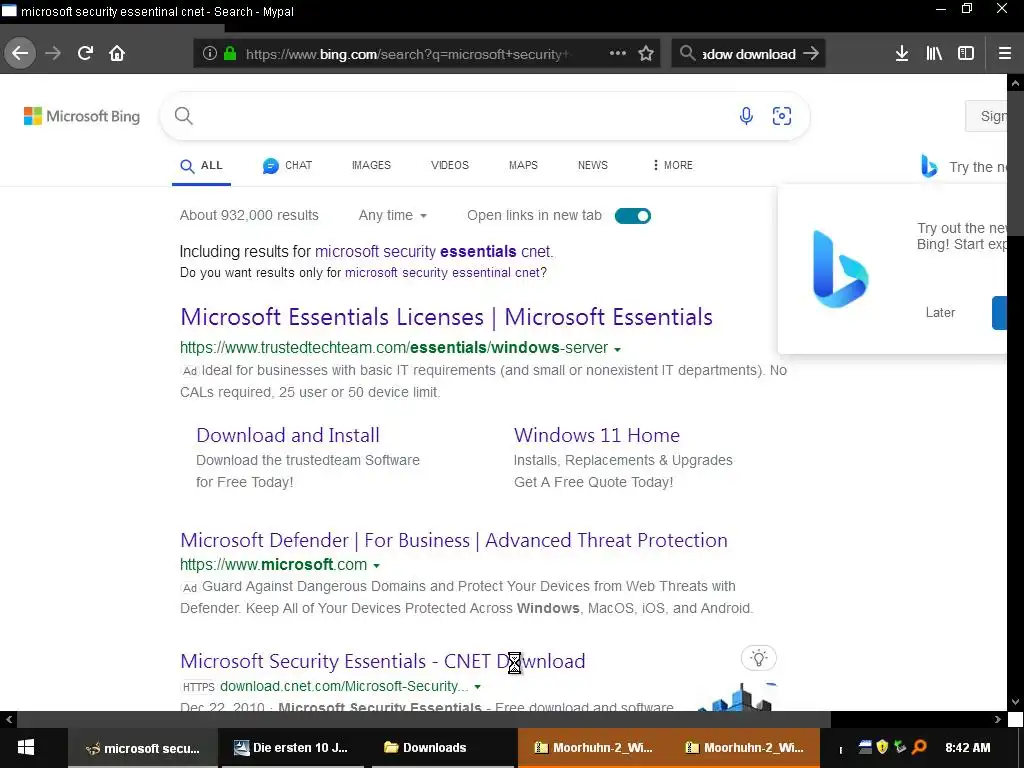Click the browser search box text
The image size is (1024, 768).
tap(748, 54)
